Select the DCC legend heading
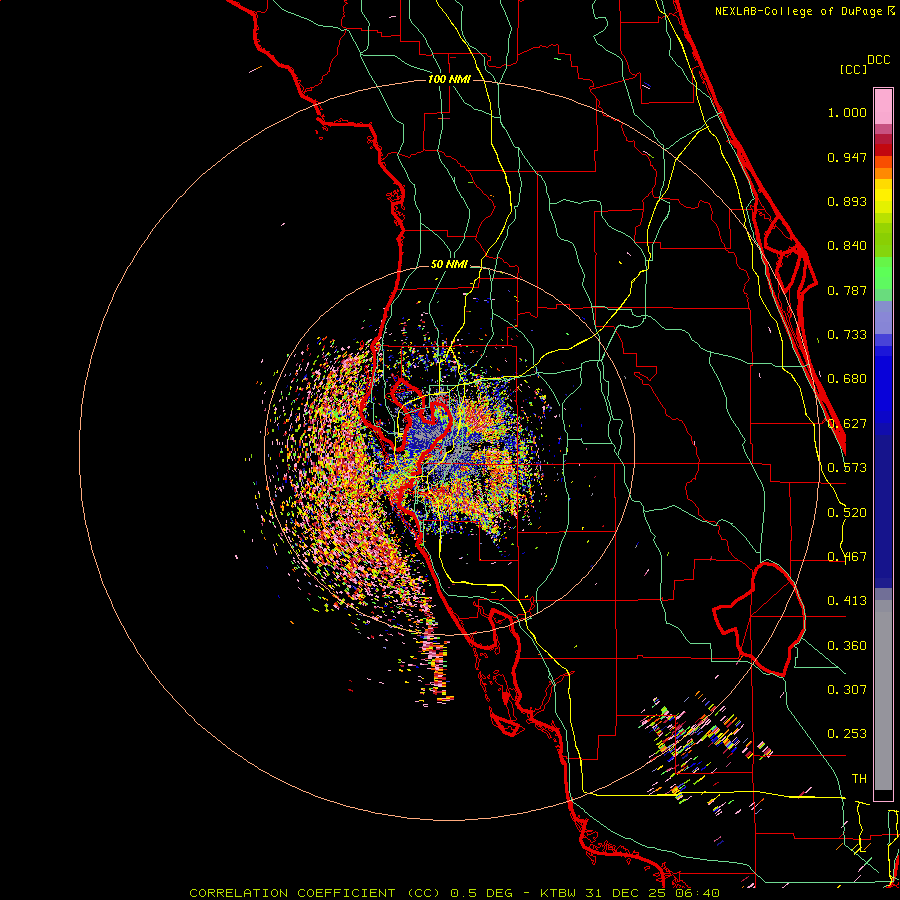Image resolution: width=900 pixels, height=900 pixels. coord(878,60)
